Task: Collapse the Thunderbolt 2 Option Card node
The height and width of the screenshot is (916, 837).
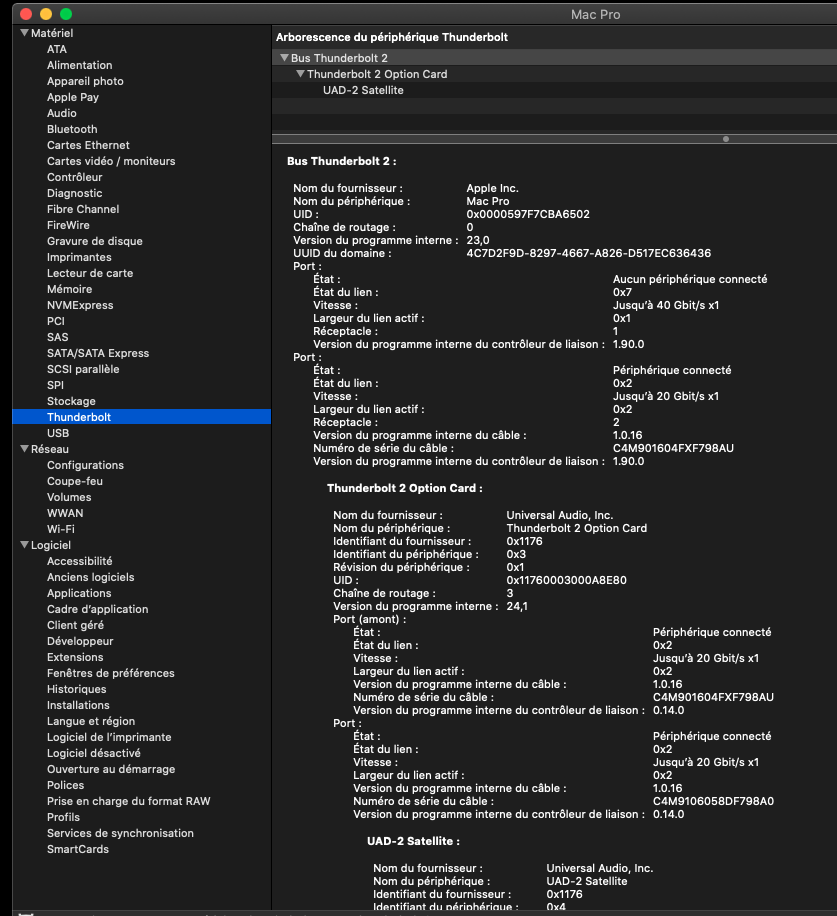Action: click(x=300, y=74)
